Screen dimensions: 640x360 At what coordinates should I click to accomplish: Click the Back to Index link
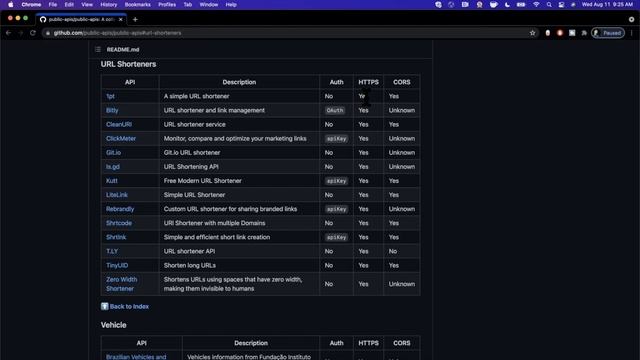coord(129,306)
